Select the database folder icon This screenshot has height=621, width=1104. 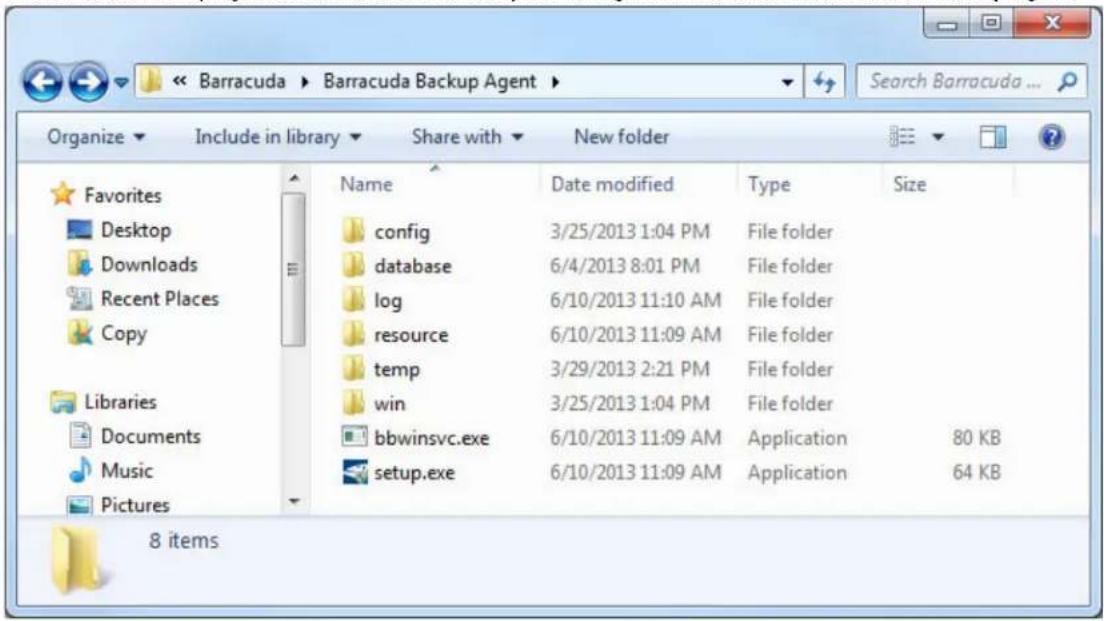pyautogui.click(x=353, y=265)
